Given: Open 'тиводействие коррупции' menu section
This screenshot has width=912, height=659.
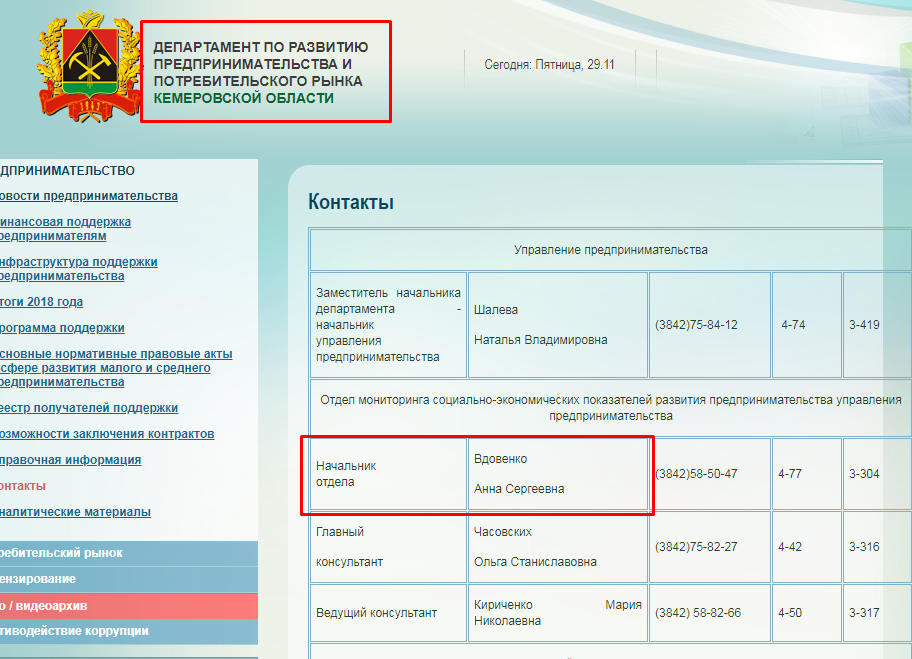Looking at the screenshot, I should 129,631.
